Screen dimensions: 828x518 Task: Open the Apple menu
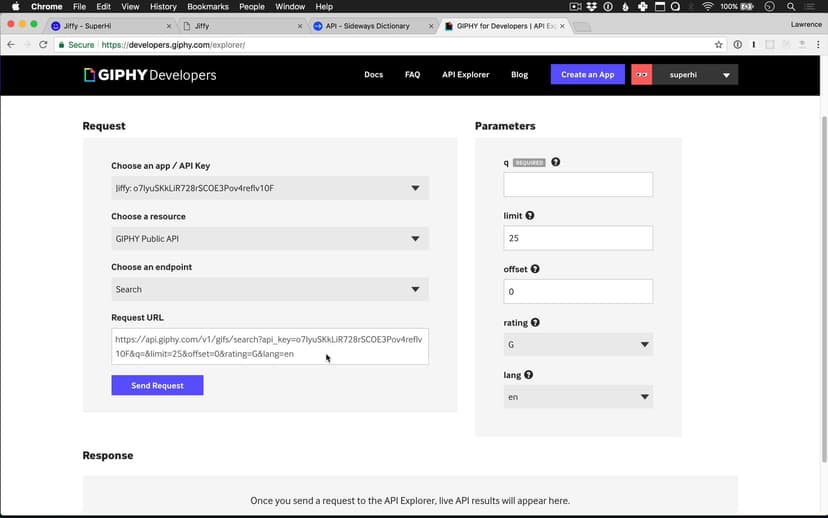point(16,6)
